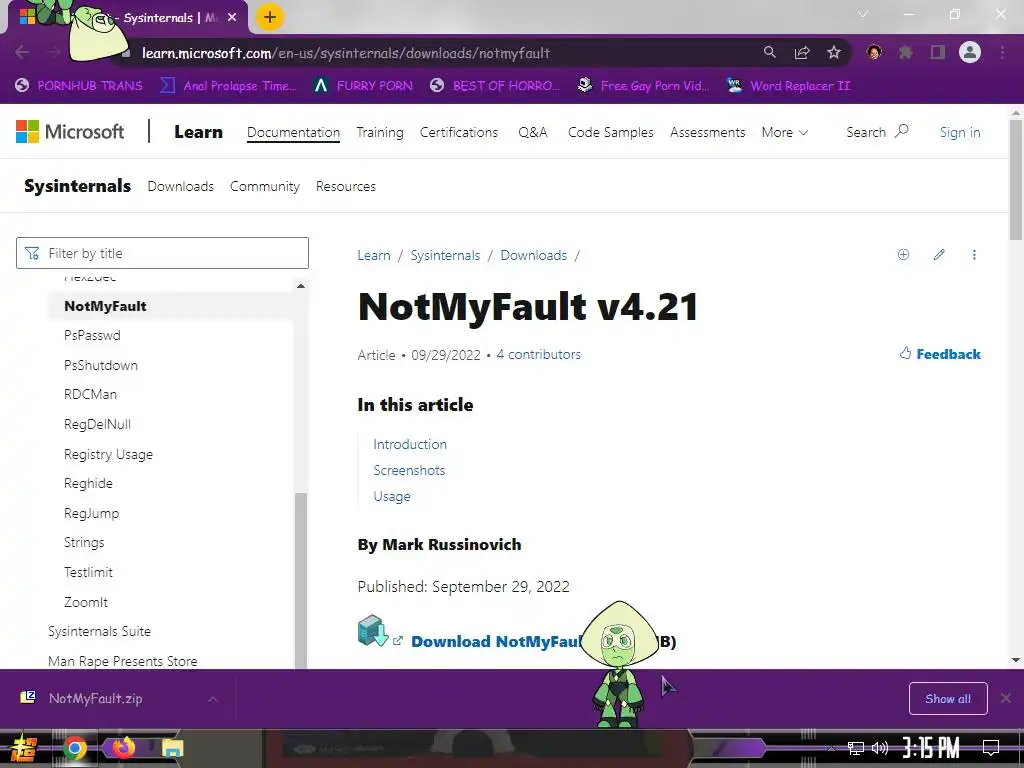Open Reghide in the sidebar

(x=88, y=483)
